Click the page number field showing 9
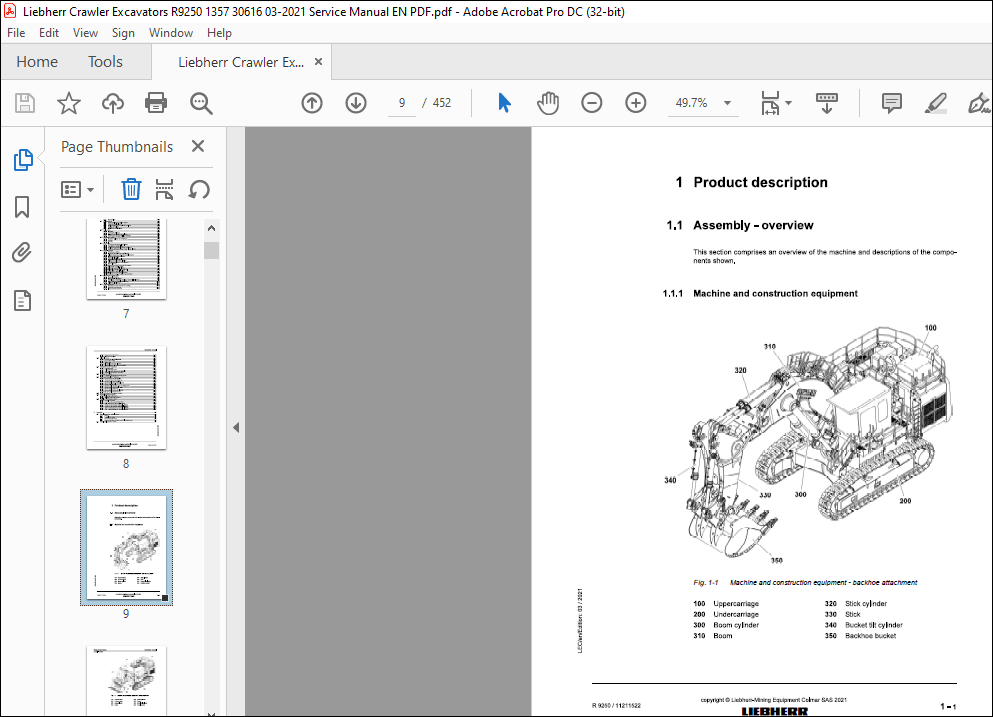Viewport: 993px width, 717px height. point(402,103)
